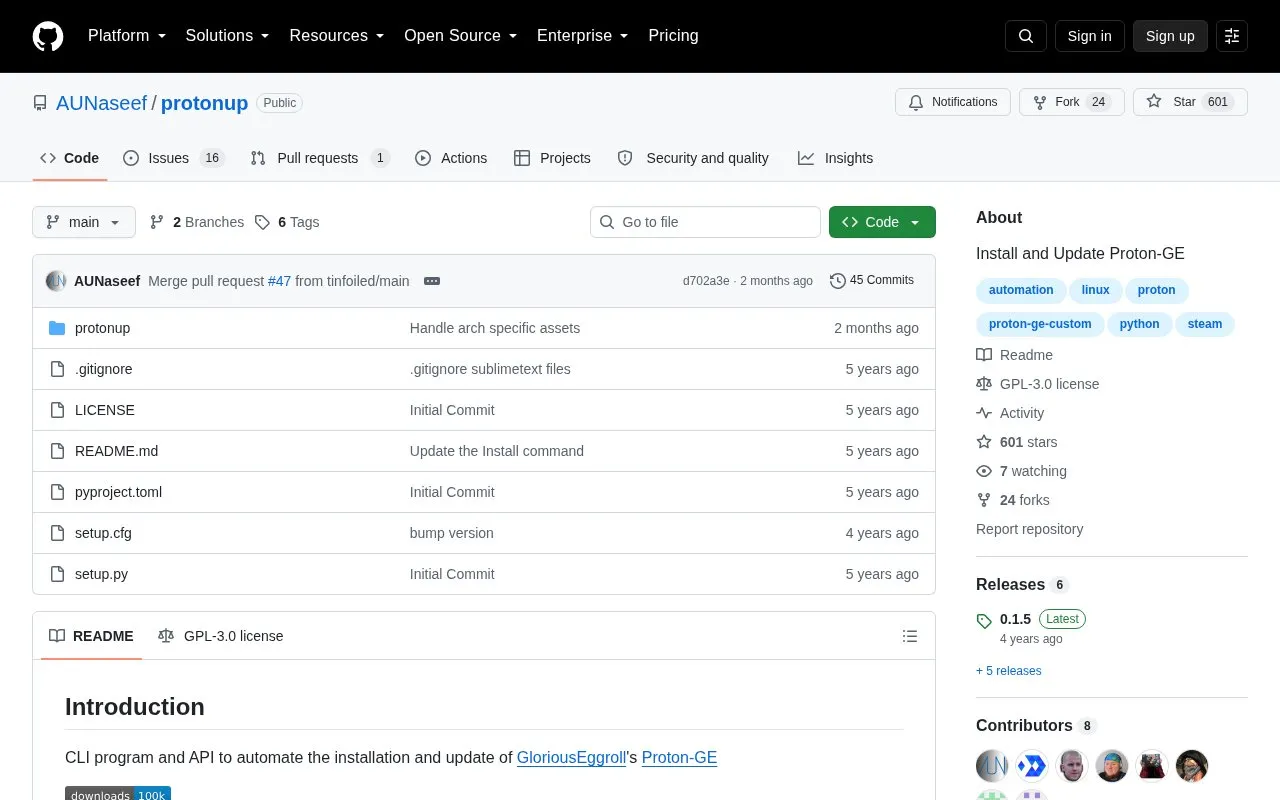View the 2 Branches link

tap(197, 222)
